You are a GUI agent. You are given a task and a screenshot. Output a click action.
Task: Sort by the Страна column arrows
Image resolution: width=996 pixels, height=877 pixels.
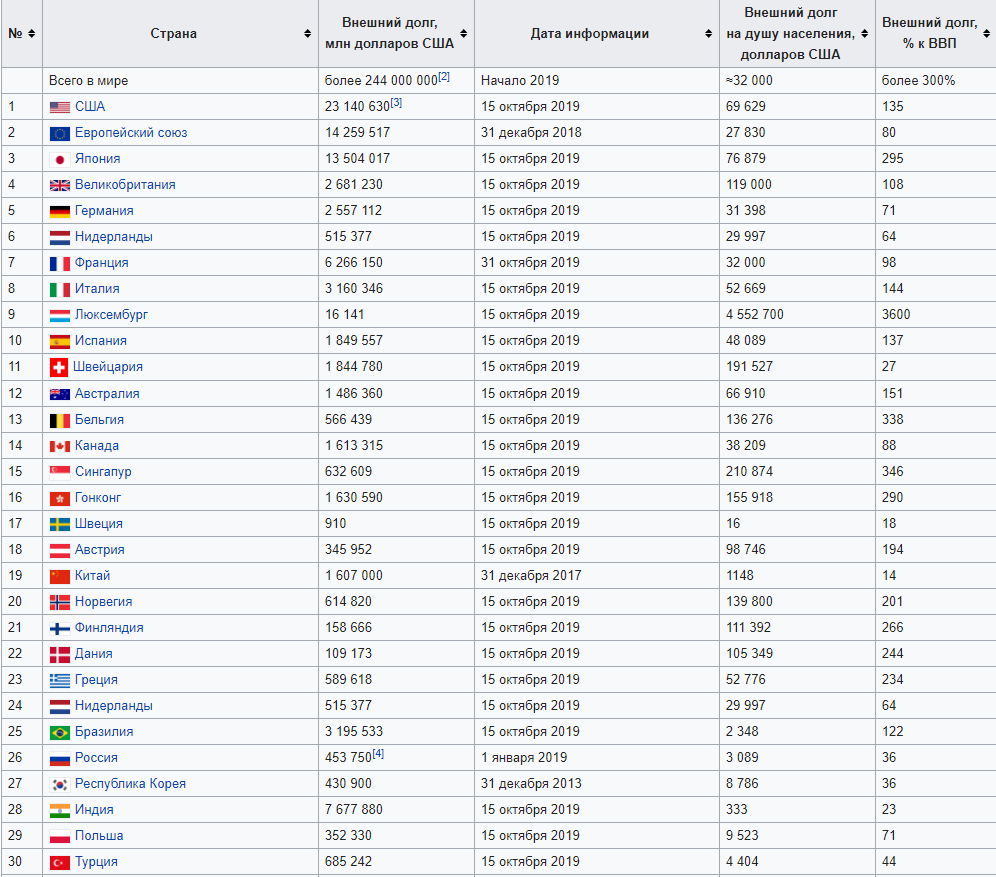308,34
